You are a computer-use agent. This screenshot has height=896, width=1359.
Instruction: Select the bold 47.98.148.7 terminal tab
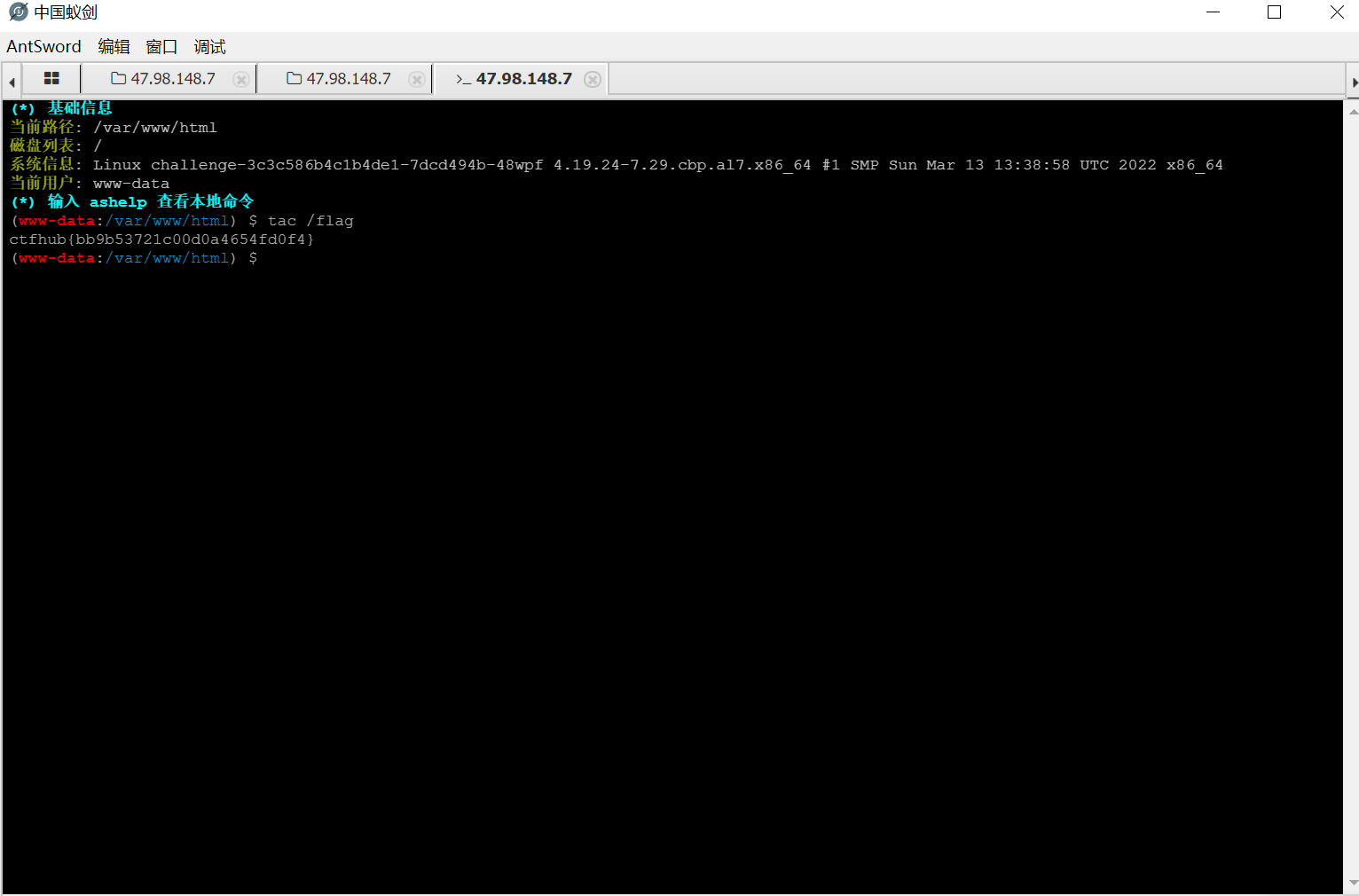pos(523,78)
